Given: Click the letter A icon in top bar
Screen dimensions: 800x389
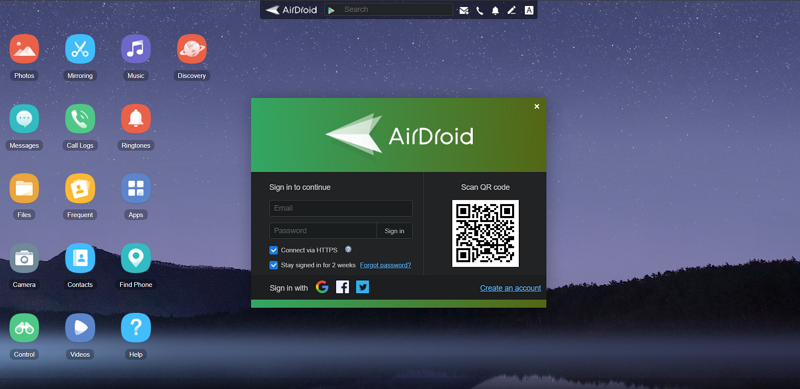Looking at the screenshot, I should click(x=529, y=10).
